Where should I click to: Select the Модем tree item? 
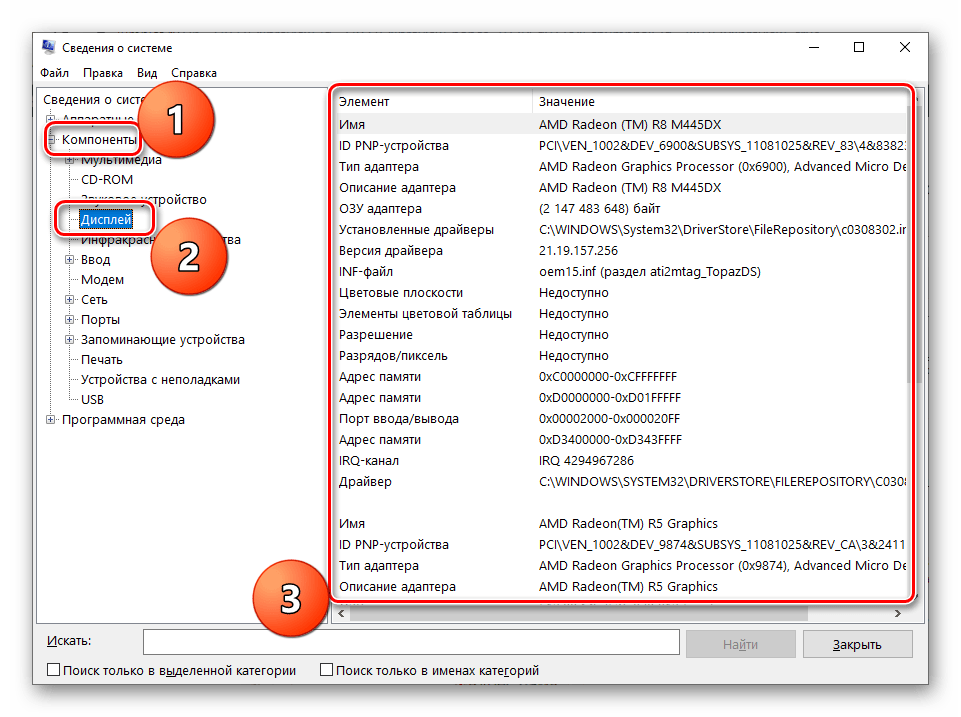(102, 280)
